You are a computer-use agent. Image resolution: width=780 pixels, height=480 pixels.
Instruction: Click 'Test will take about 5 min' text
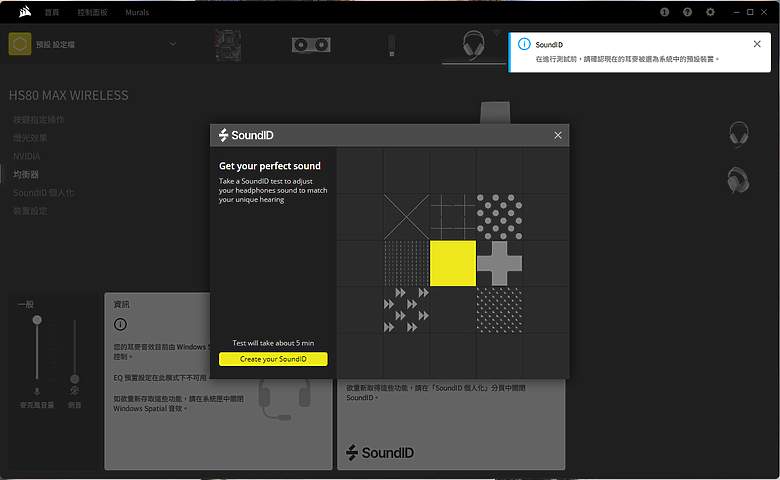pyautogui.click(x=273, y=343)
